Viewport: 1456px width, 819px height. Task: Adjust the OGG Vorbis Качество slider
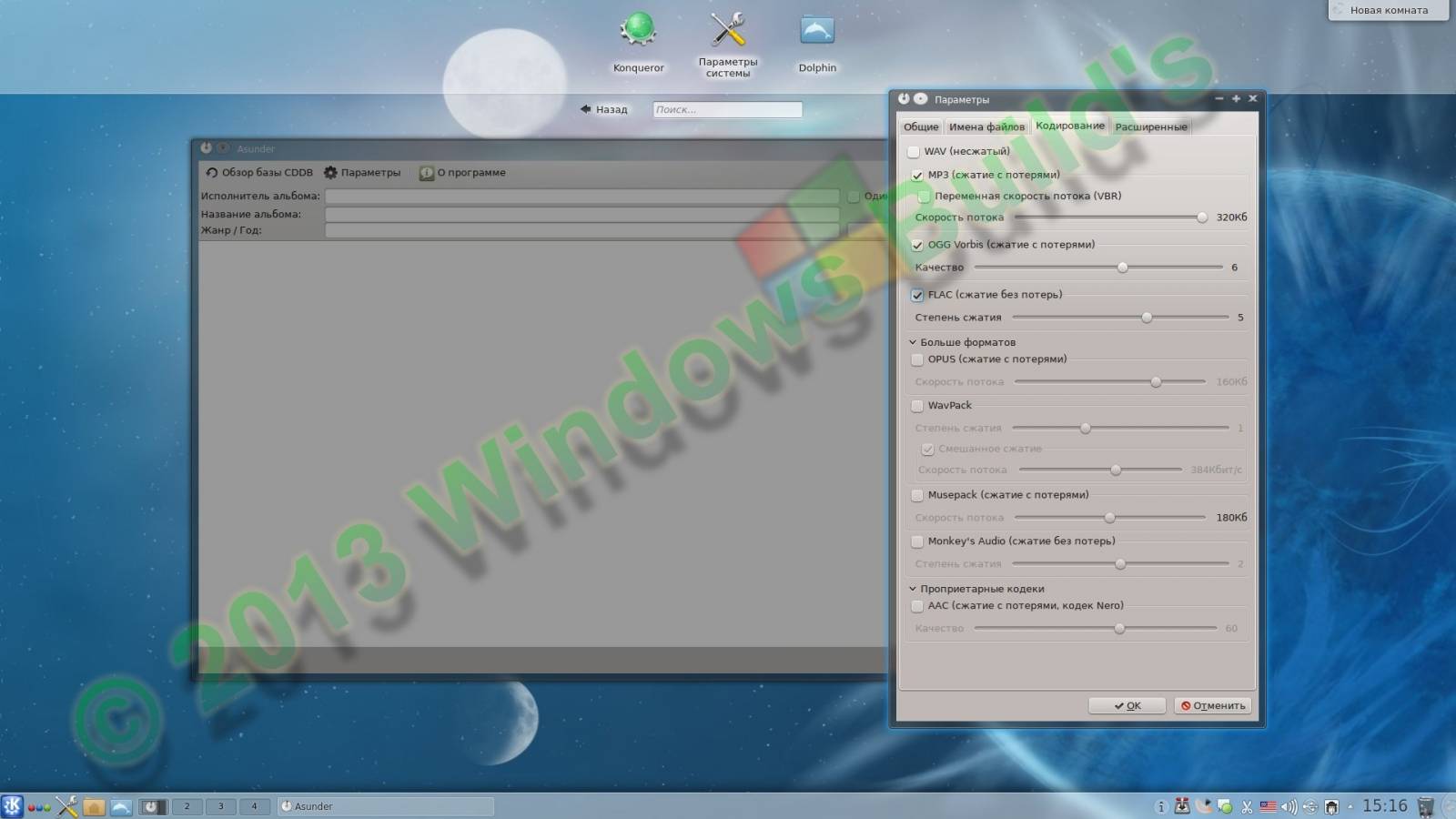[x=1098, y=268]
